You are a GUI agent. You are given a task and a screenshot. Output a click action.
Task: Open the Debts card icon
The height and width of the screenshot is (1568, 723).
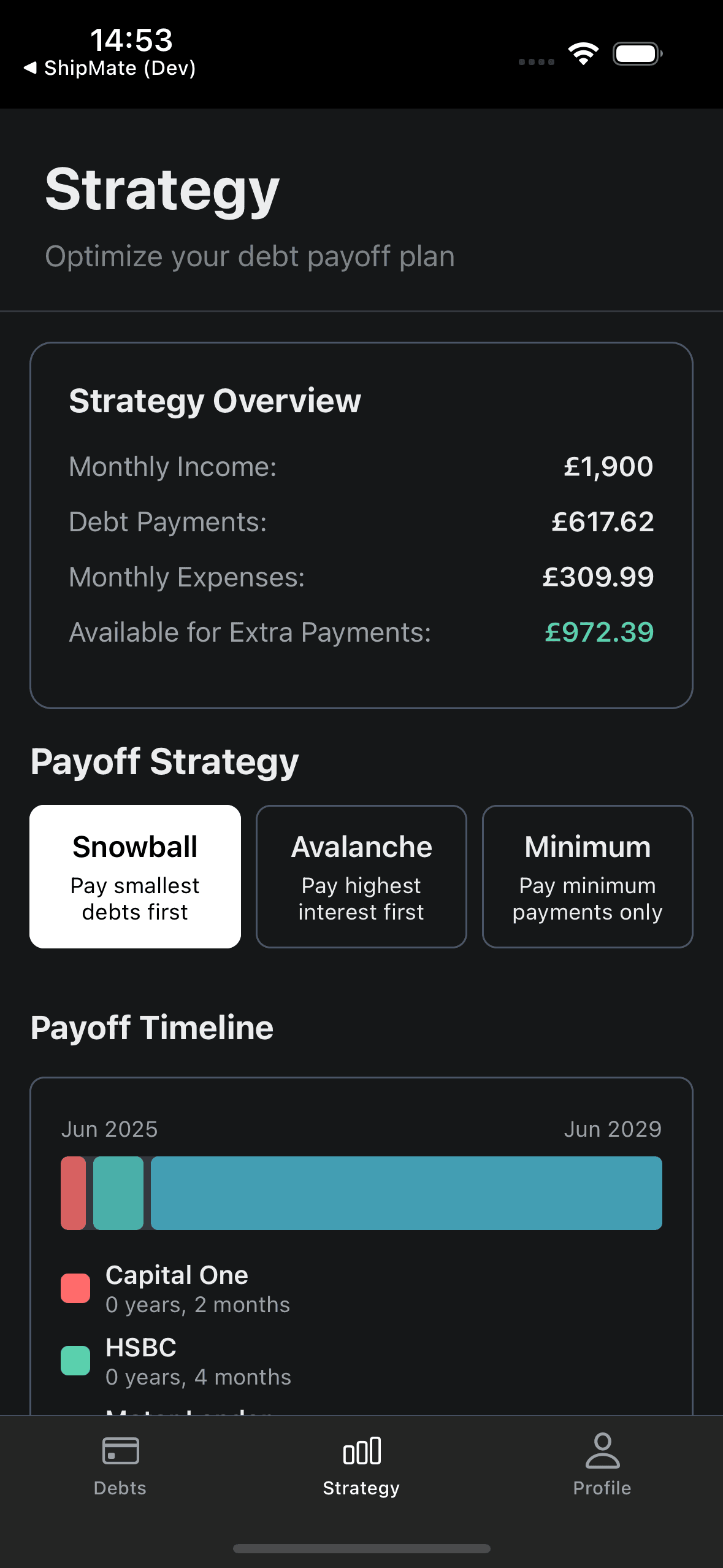click(x=120, y=1451)
